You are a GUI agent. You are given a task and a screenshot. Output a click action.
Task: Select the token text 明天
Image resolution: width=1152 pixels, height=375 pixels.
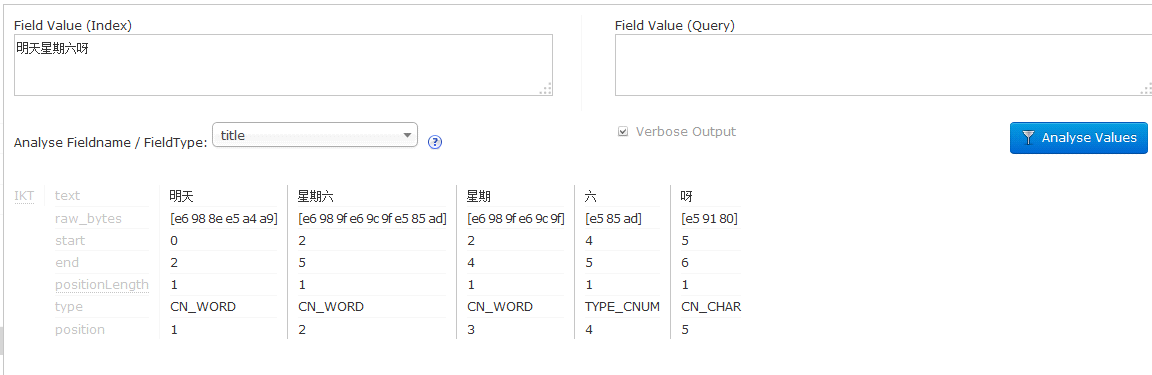tap(181, 196)
